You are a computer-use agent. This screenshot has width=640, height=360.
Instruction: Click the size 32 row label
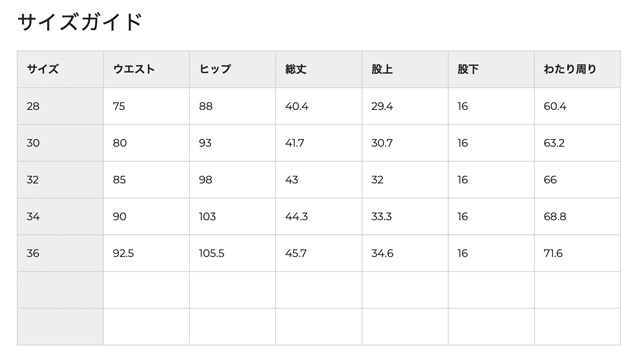[x=60, y=180]
